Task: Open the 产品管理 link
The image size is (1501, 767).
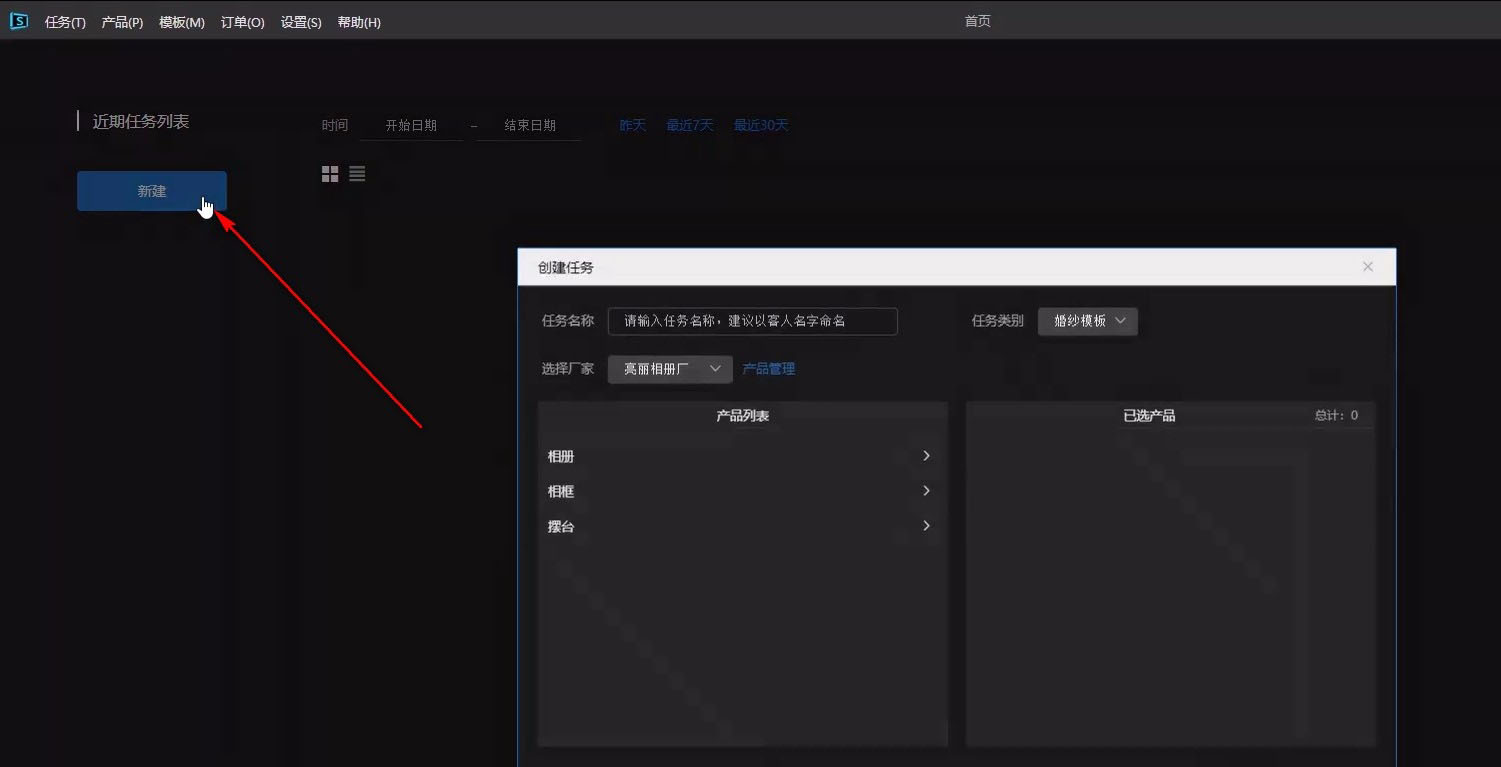Action: pyautogui.click(x=769, y=369)
